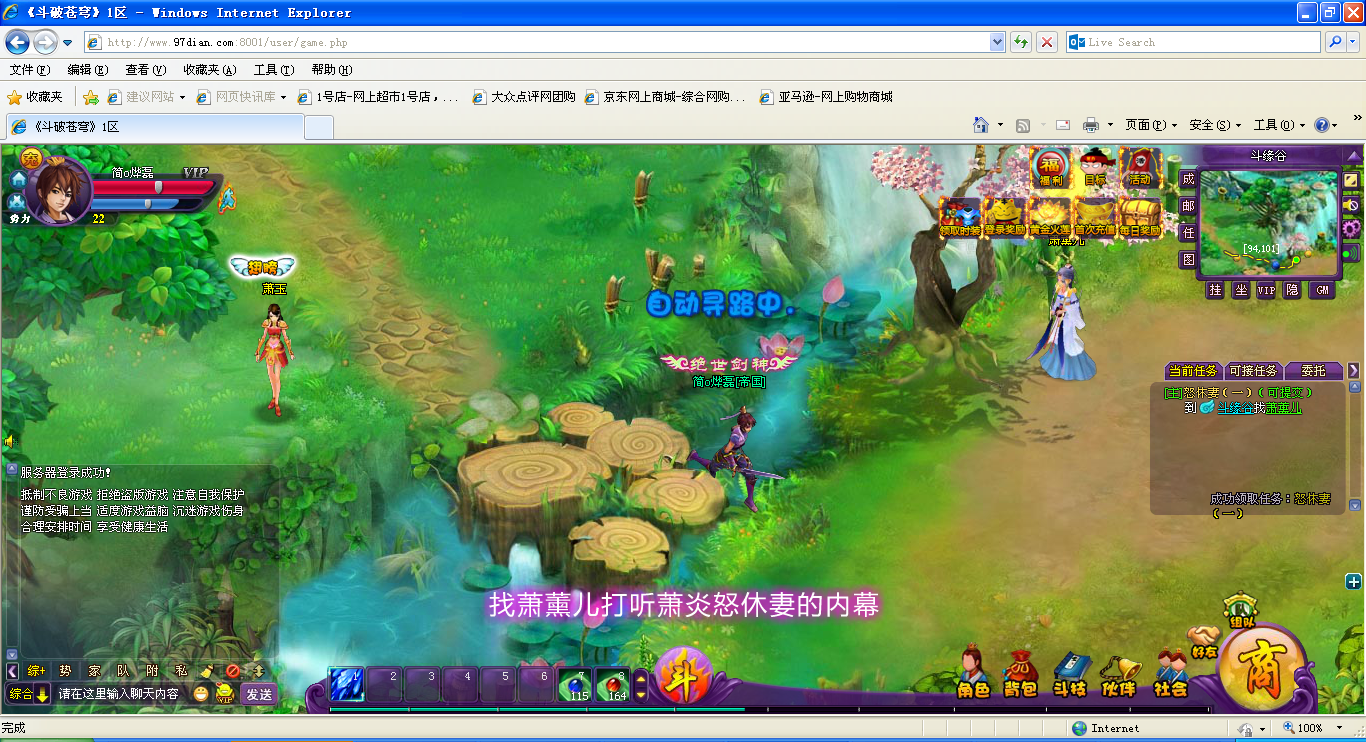The image size is (1366, 742).
Task: Click the 斗缘谷 minimap image
Action: point(1269,223)
